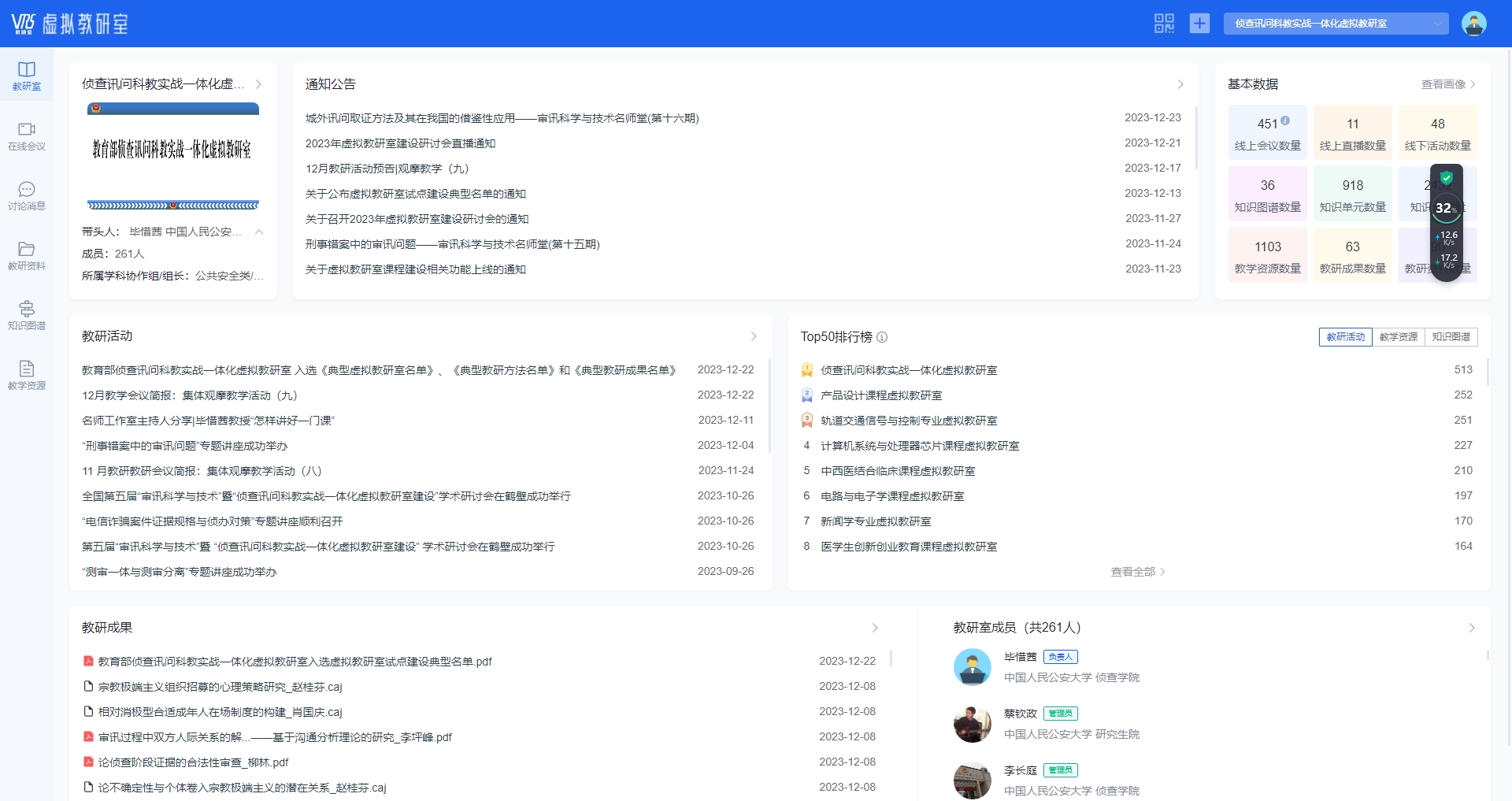Click score 513 in Top50 ranking
Viewport: 1512px width, 801px height.
(x=1463, y=370)
